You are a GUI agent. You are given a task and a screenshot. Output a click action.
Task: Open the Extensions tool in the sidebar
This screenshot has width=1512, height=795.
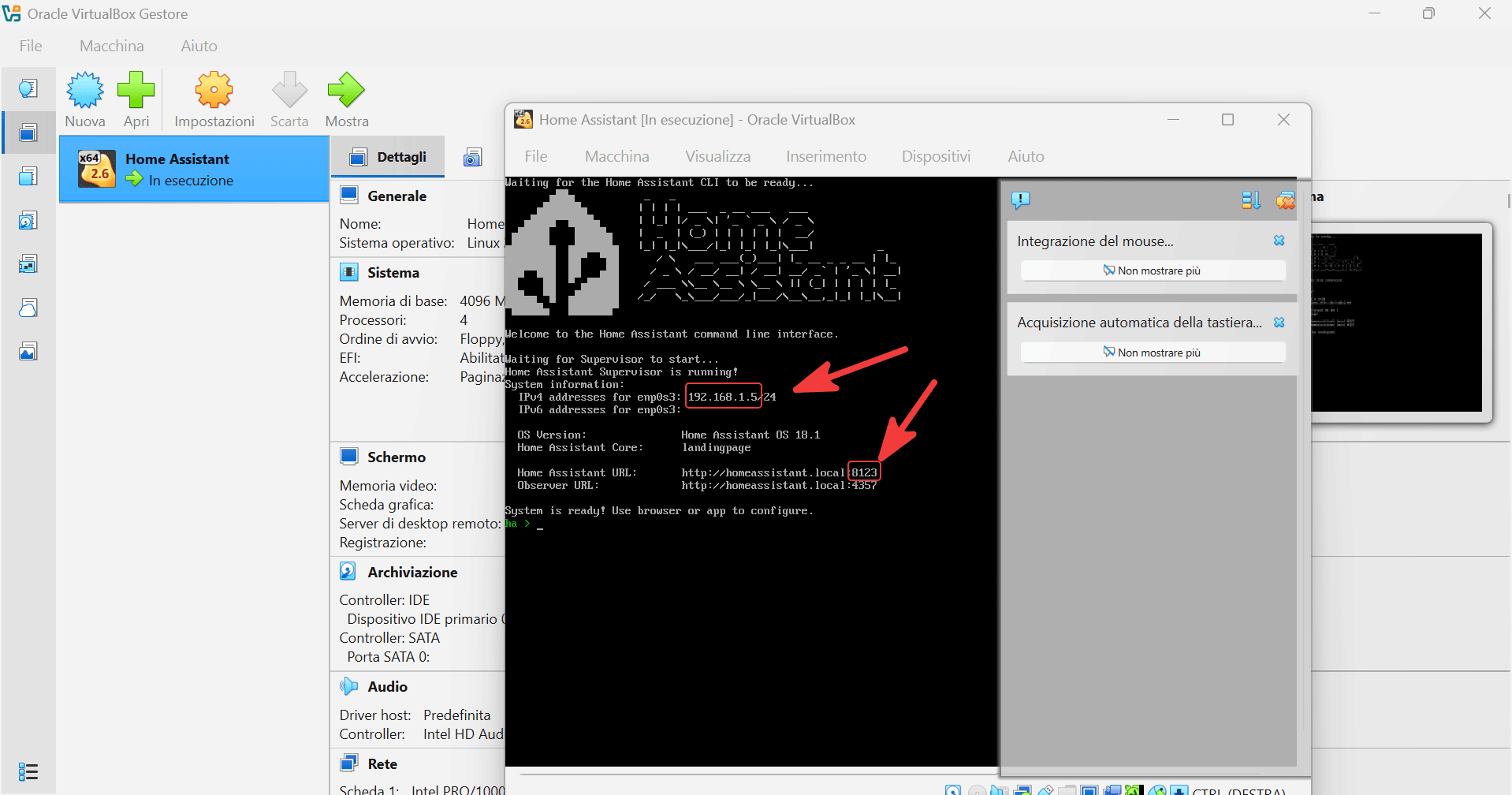[x=28, y=176]
